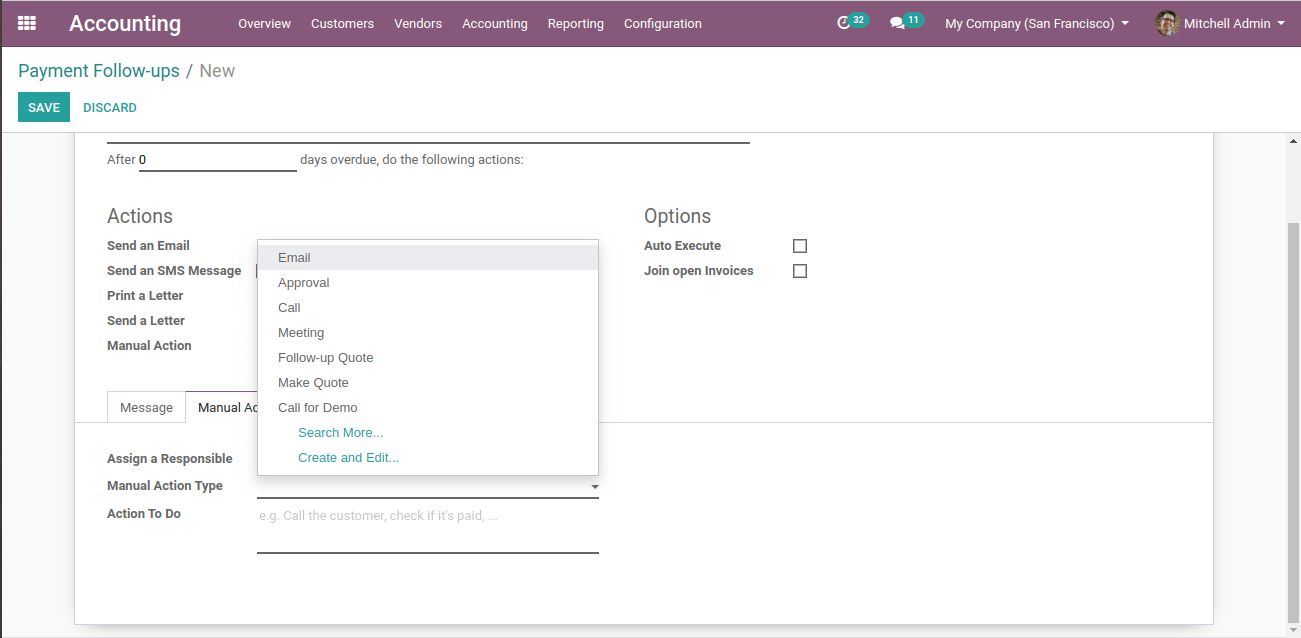Expand the Manual Action Type dropdown arrow
1301x638 pixels.
[594, 487]
